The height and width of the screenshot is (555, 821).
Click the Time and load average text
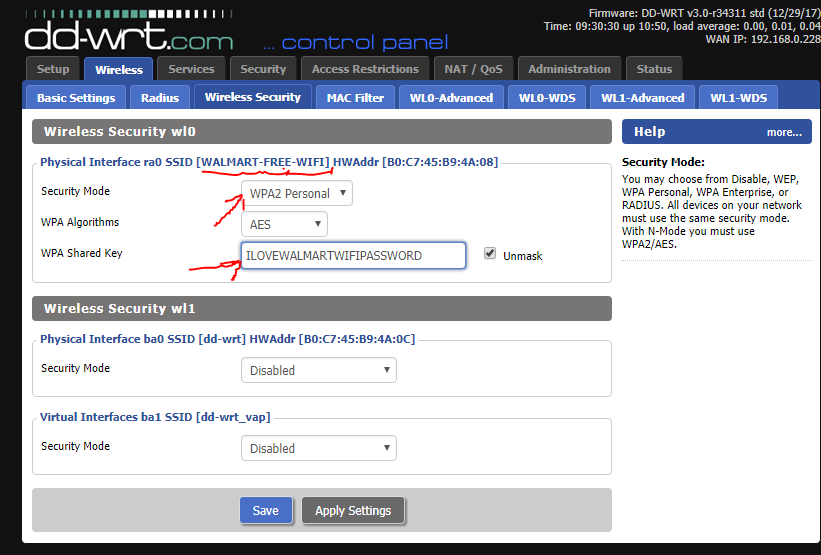pyautogui.click(x=682, y=26)
